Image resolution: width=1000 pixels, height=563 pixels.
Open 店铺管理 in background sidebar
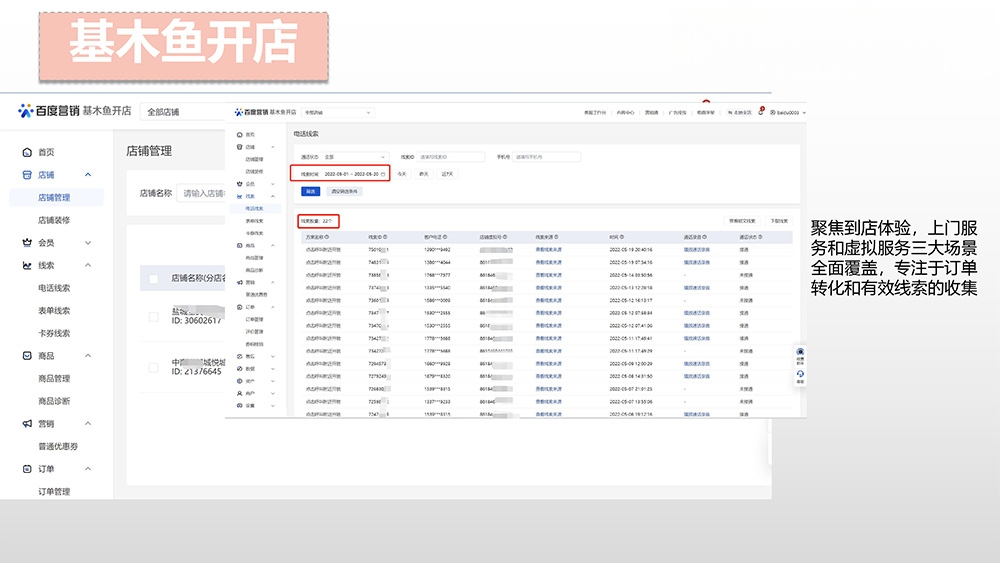[x=54, y=198]
